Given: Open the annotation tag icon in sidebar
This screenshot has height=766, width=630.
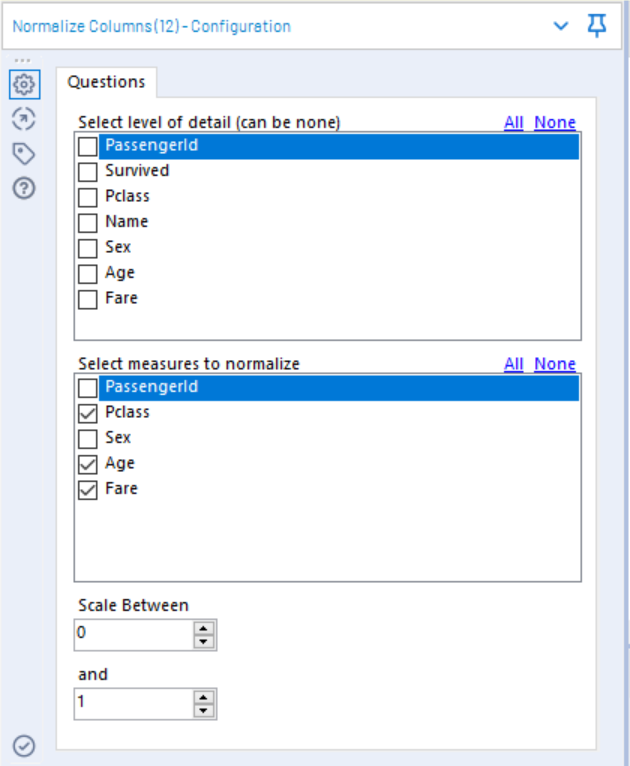Looking at the screenshot, I should (x=24, y=153).
